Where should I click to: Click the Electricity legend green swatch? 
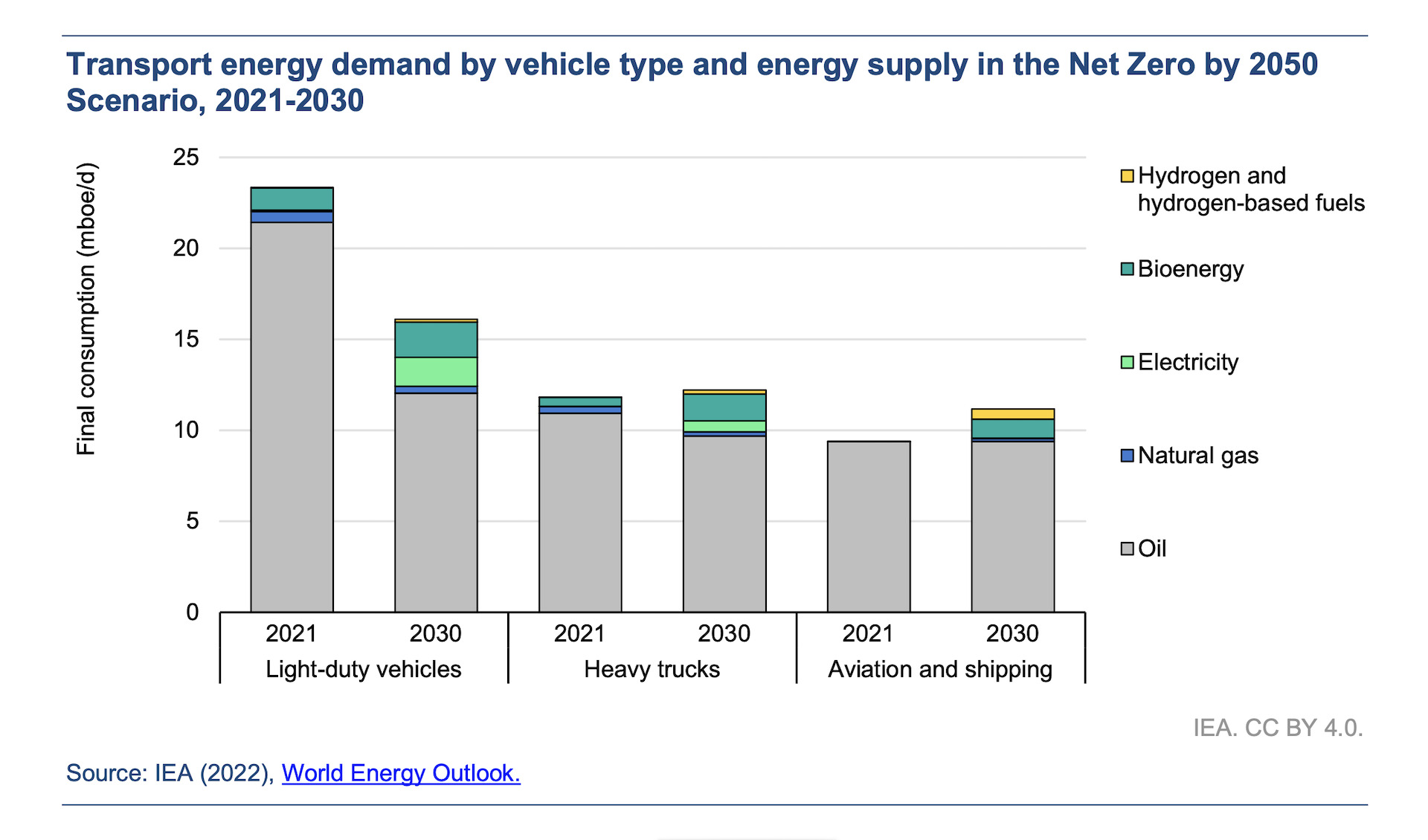tap(1127, 362)
